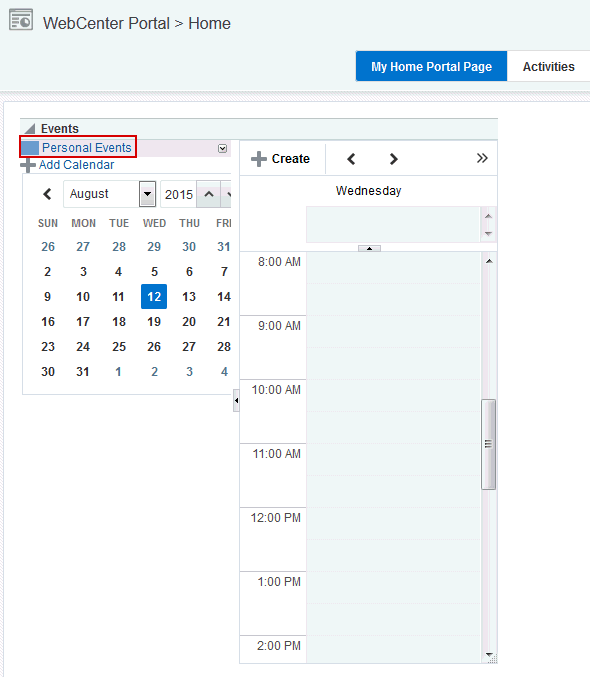Increase the year with up arrow
Screen dimensions: 590x677
click(209, 194)
